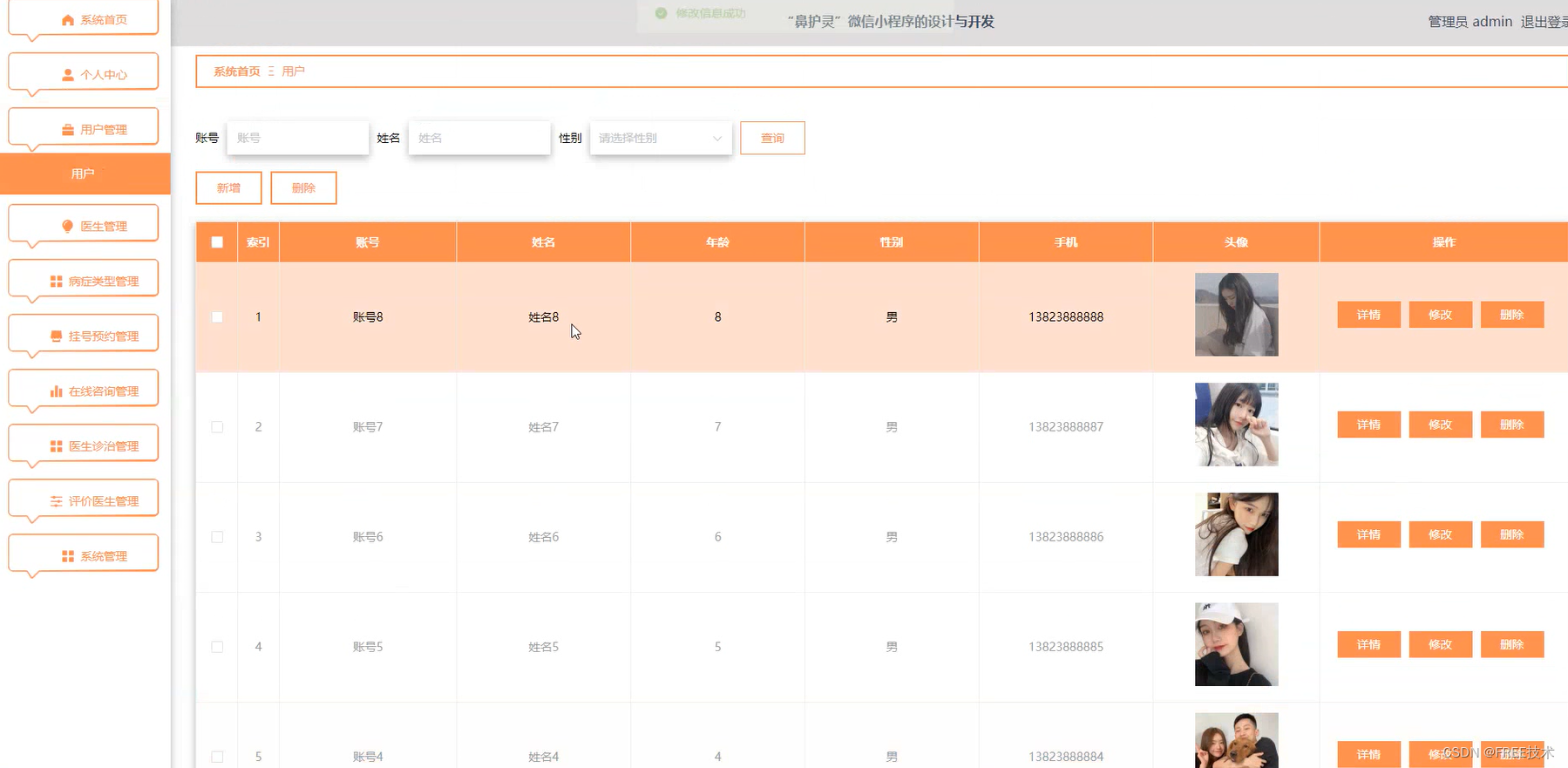Click the 账号 search input field
The width and height of the screenshot is (1568, 768).
pyautogui.click(x=298, y=138)
